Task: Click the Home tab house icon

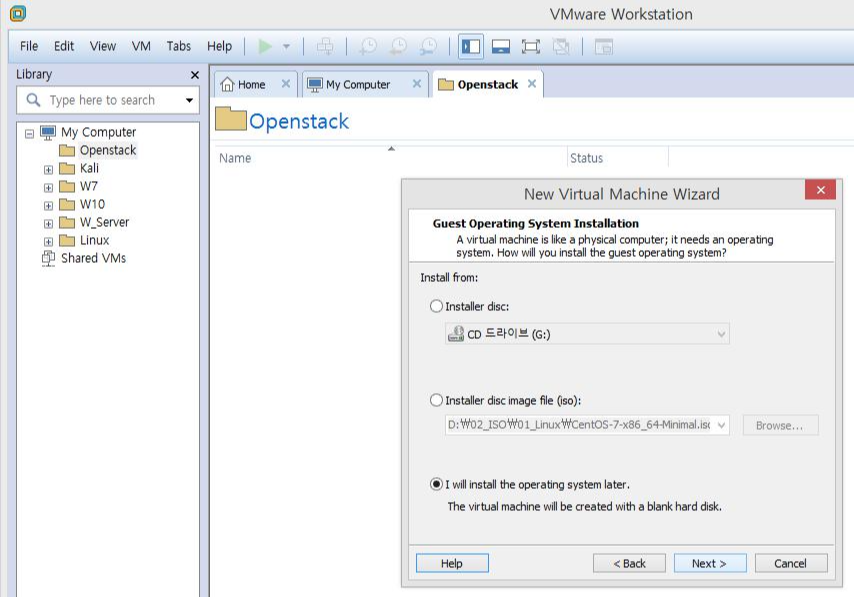Action: [227, 84]
